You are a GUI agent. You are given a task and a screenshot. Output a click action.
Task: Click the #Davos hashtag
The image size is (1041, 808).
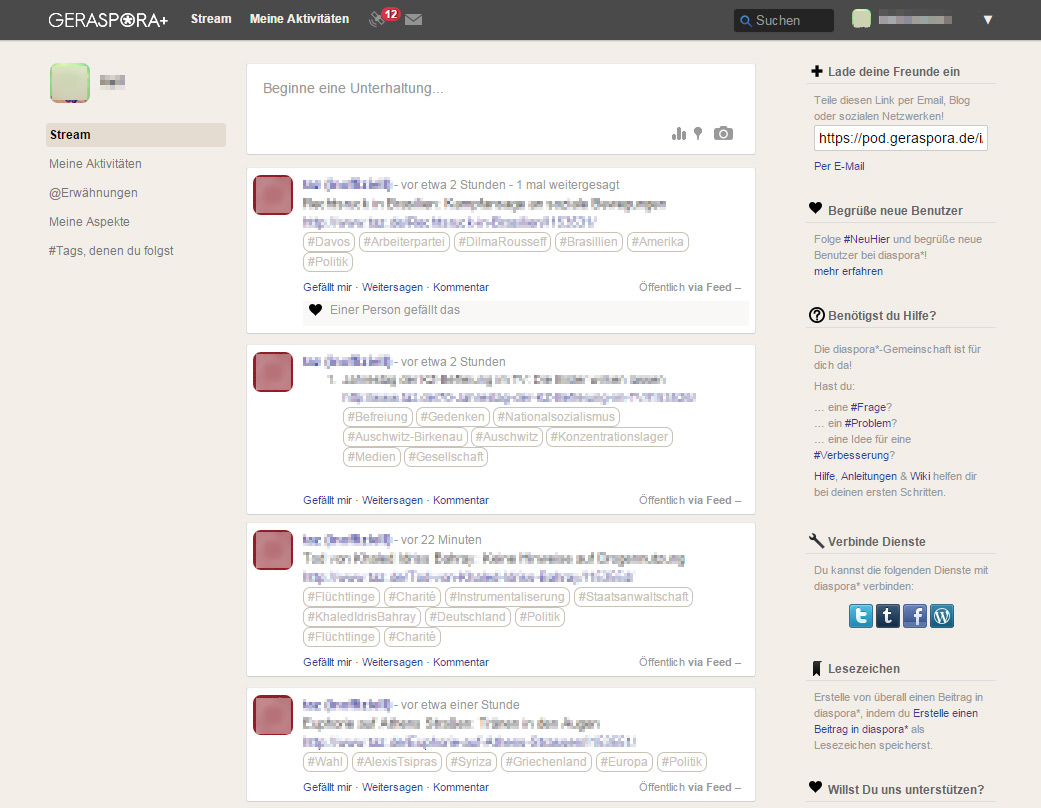328,242
